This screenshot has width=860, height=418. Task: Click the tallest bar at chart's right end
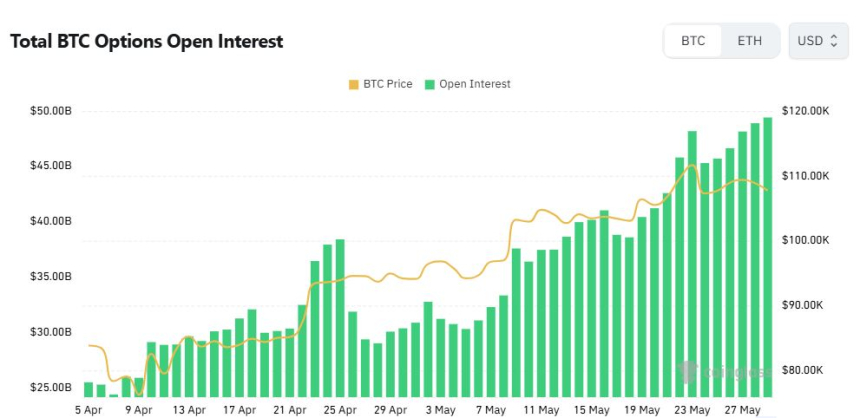click(x=768, y=257)
